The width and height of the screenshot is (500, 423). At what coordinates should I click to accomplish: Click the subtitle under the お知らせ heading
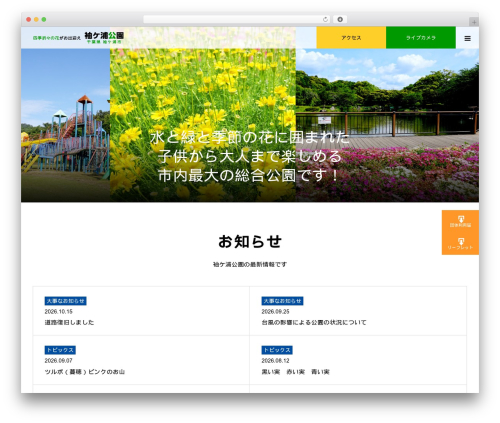(250, 264)
